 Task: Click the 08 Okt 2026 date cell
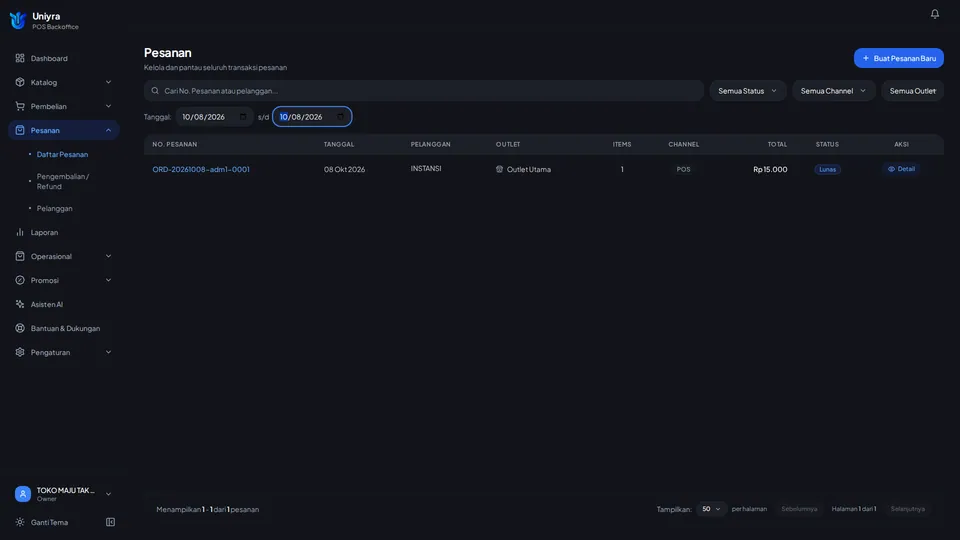pyautogui.click(x=344, y=170)
